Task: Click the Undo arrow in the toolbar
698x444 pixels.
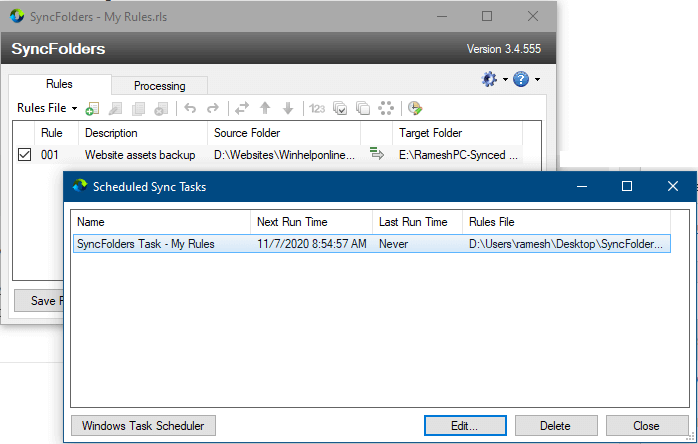Action: [190, 108]
